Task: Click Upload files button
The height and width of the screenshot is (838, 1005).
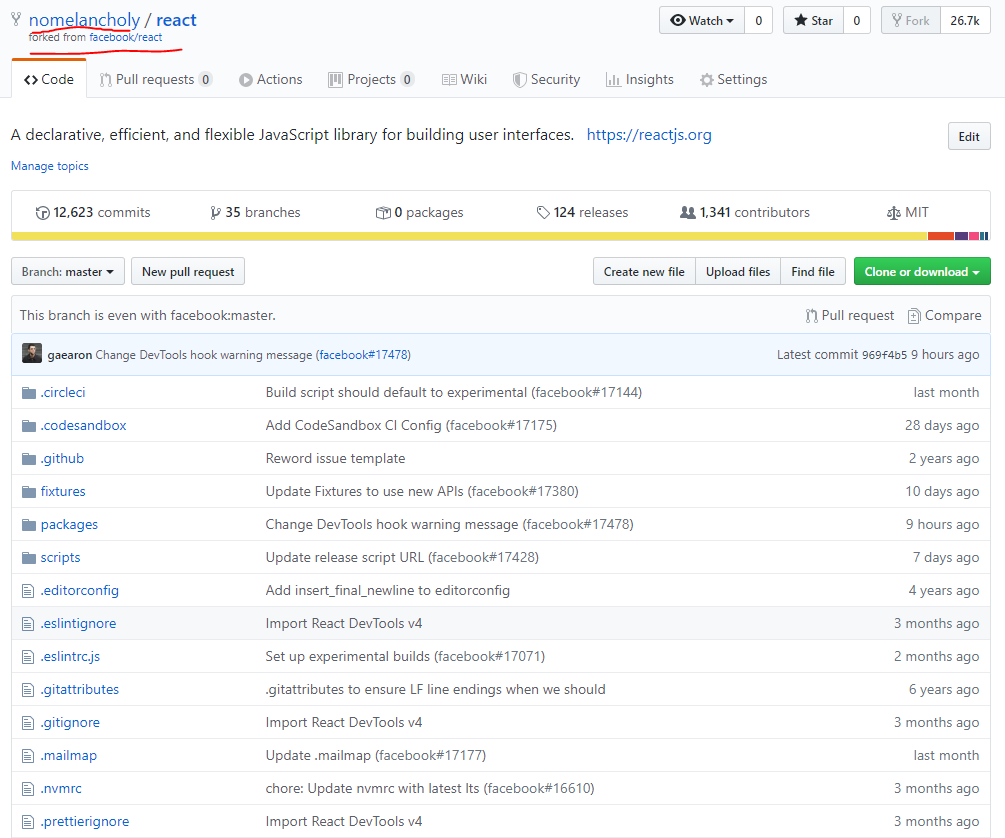Action: coord(738,272)
